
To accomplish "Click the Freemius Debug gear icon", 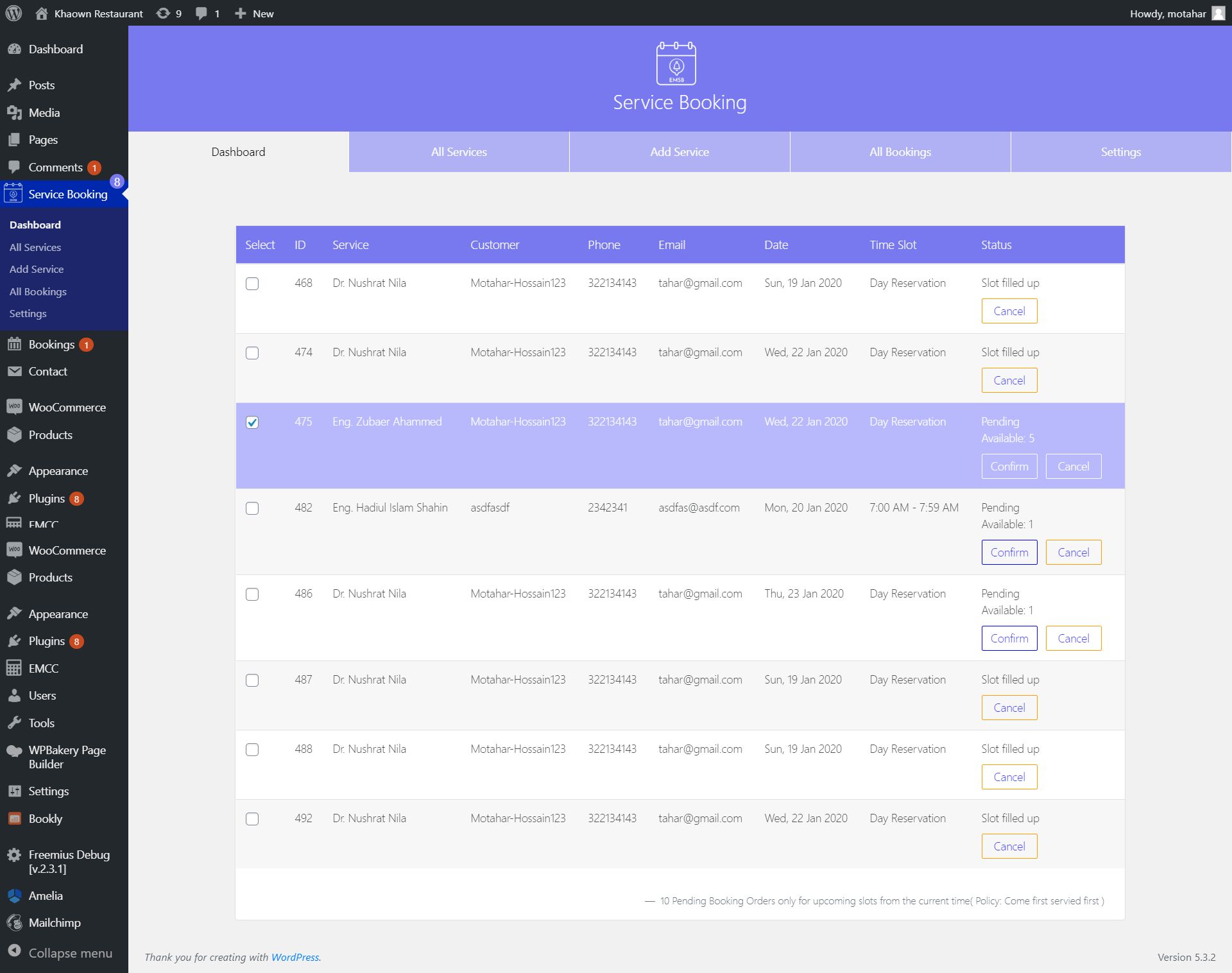I will click(x=14, y=855).
